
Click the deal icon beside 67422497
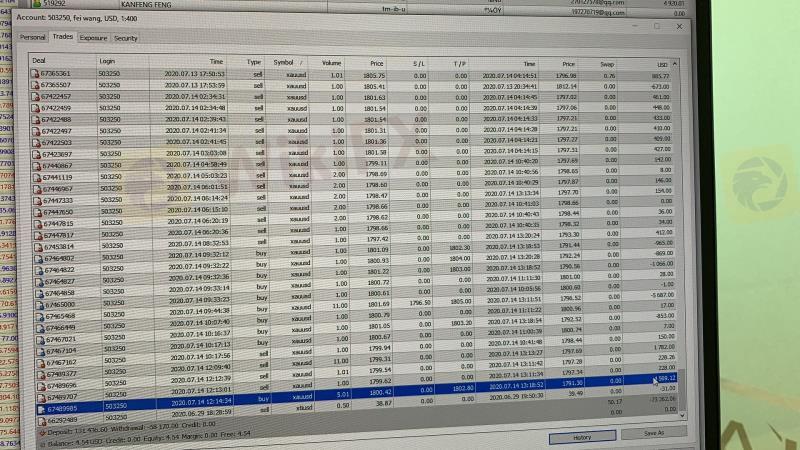(36, 131)
